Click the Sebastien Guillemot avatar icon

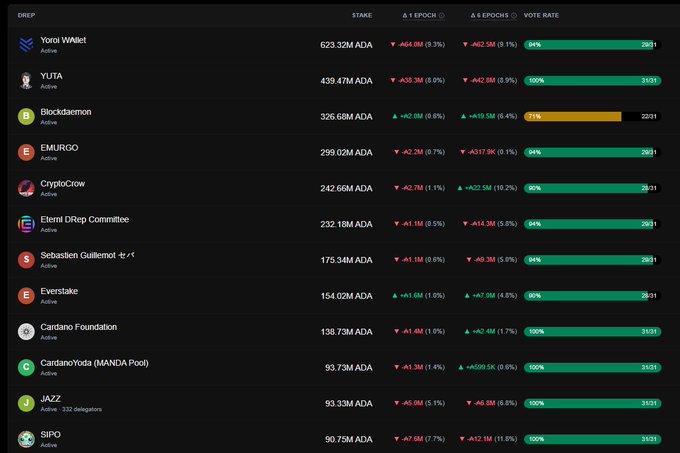point(26,260)
